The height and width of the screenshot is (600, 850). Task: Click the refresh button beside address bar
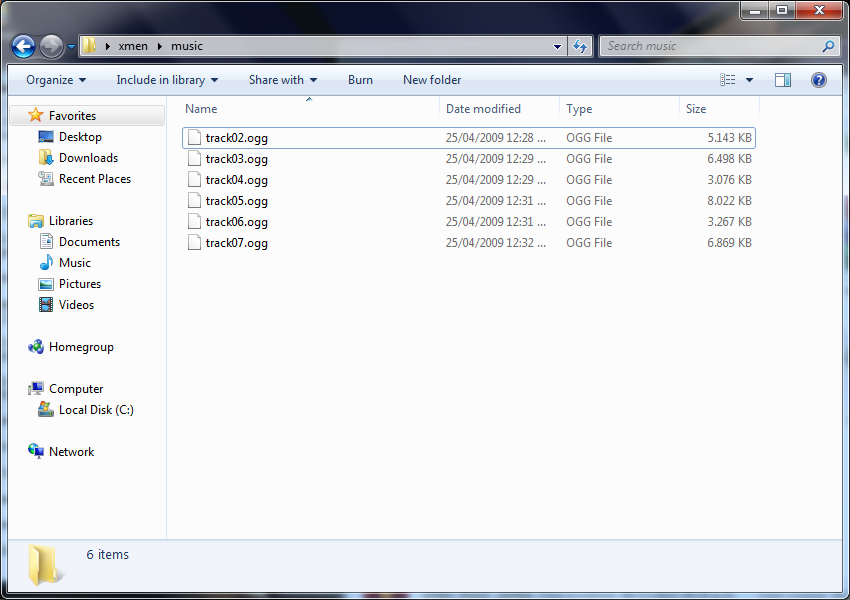click(x=580, y=46)
